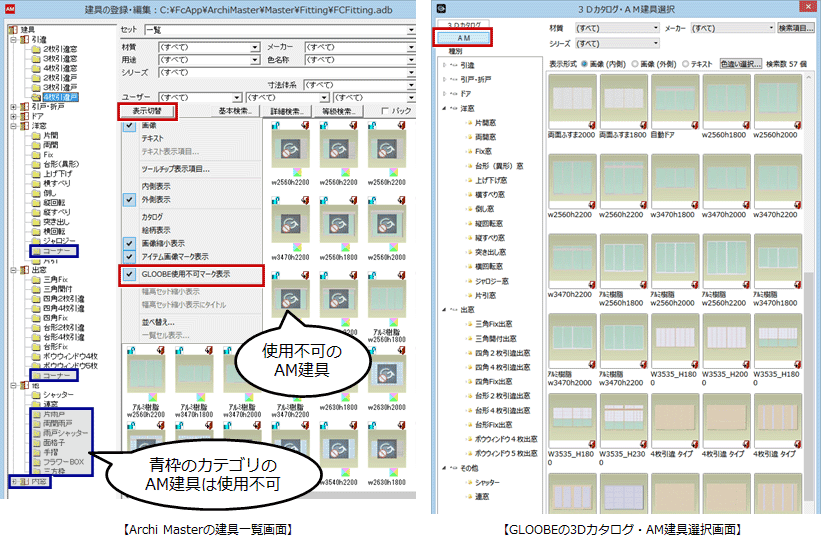821x545 pixels.
Task: Choose ツールチップ表示項目... menu entry
Action: 175,169
